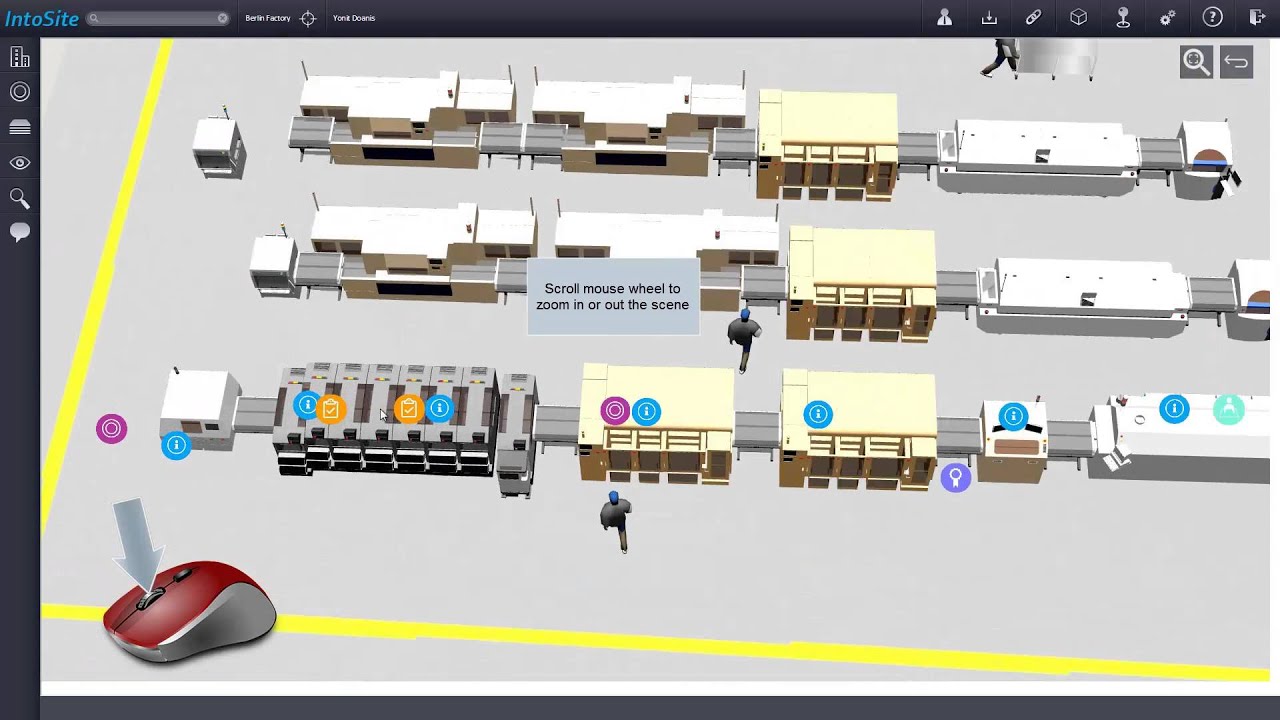This screenshot has width=1280, height=720.
Task: Click the teal person marker
Action: coord(1229,410)
